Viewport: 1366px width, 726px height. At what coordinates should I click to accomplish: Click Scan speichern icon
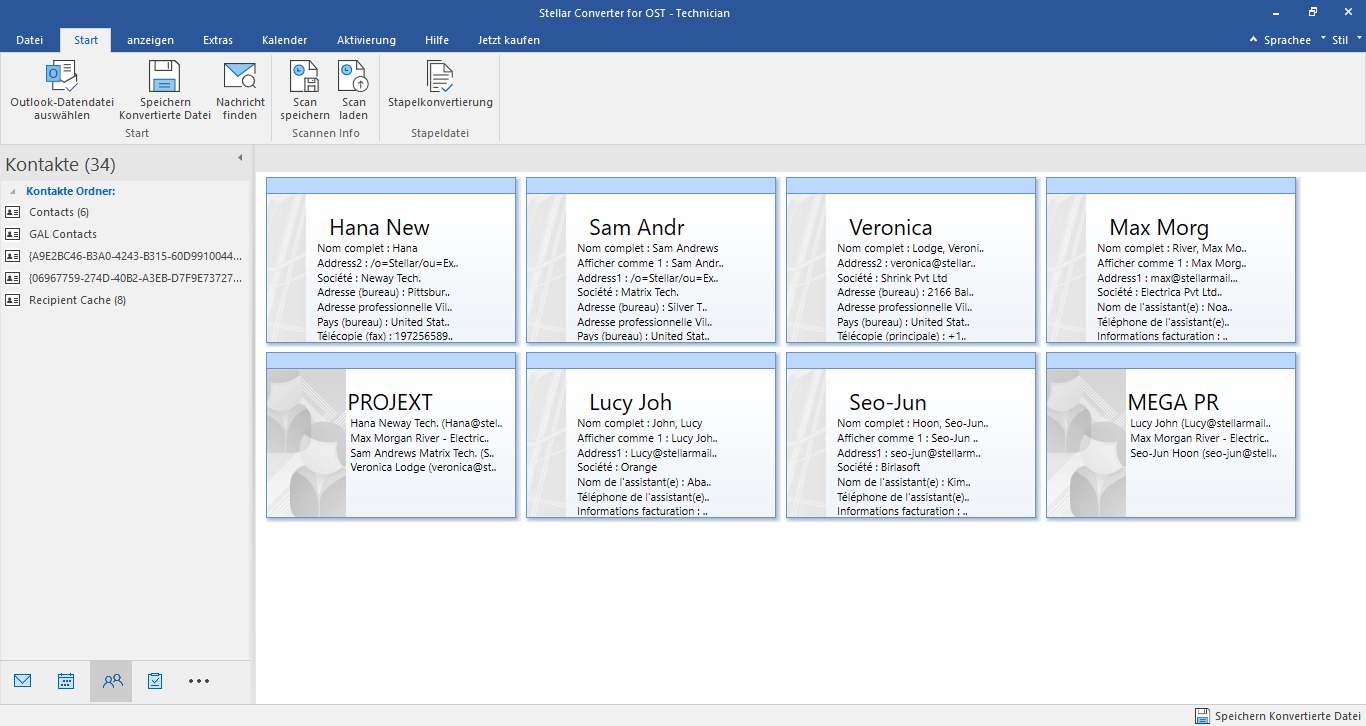(x=304, y=78)
